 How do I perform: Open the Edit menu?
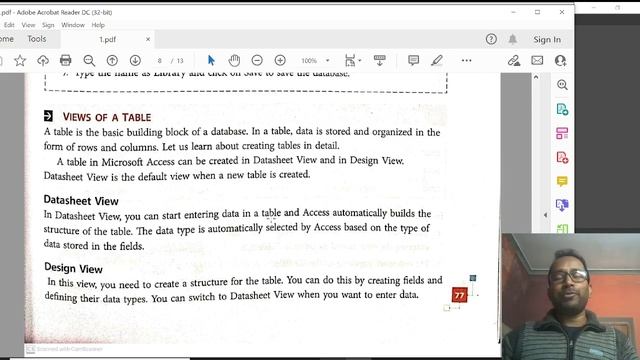(x=9, y=25)
